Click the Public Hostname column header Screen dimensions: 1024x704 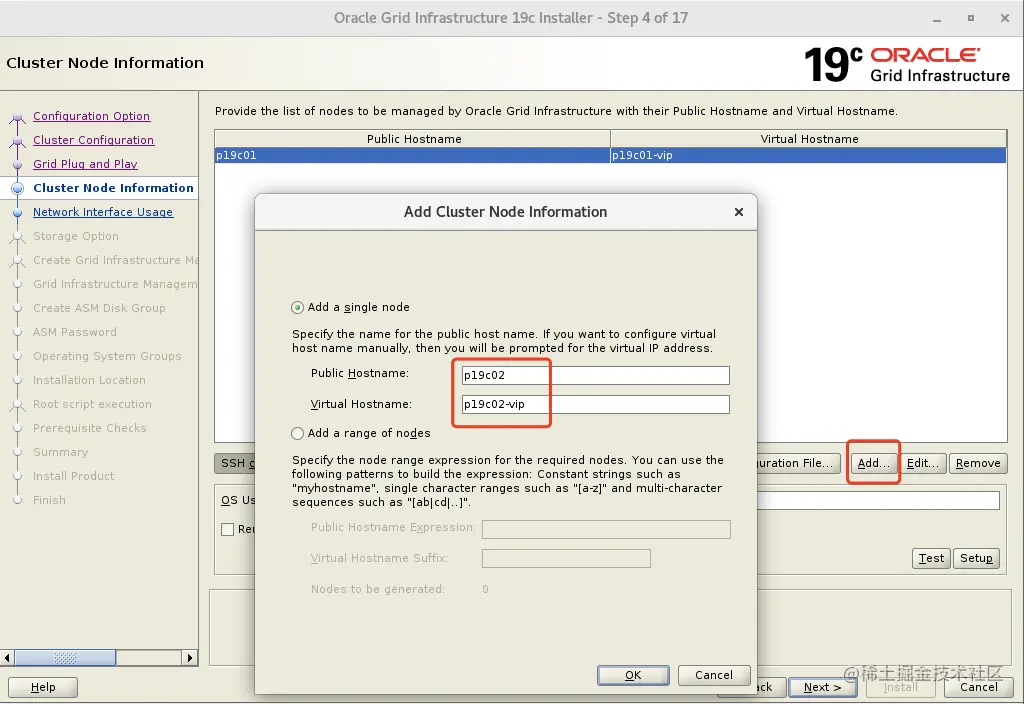point(413,139)
